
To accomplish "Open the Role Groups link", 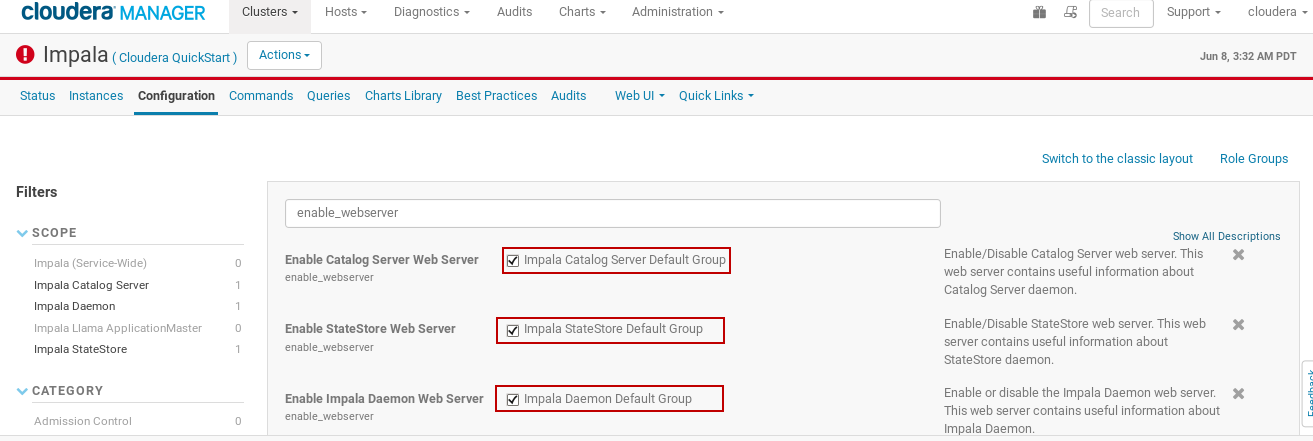I will tap(1254, 159).
